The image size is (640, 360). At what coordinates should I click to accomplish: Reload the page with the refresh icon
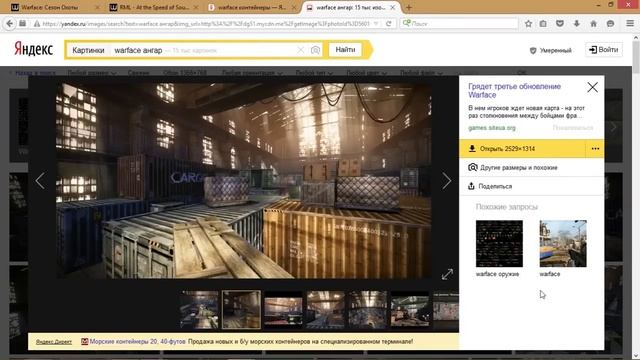pos(389,24)
